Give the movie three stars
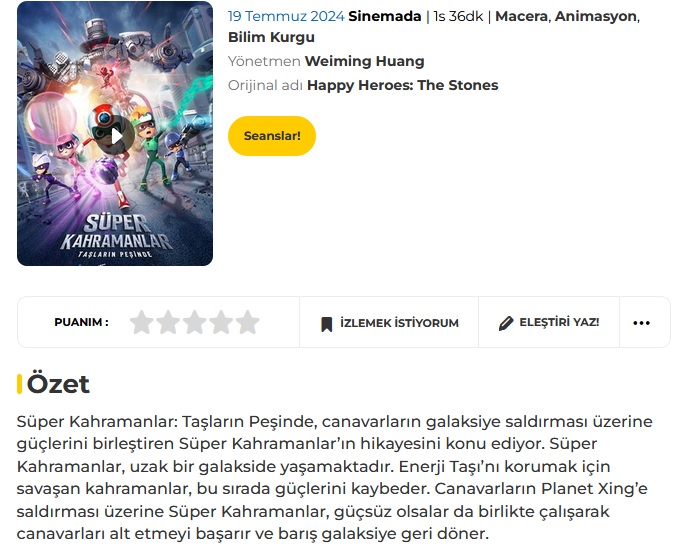The width and height of the screenshot is (685, 554). 195,322
